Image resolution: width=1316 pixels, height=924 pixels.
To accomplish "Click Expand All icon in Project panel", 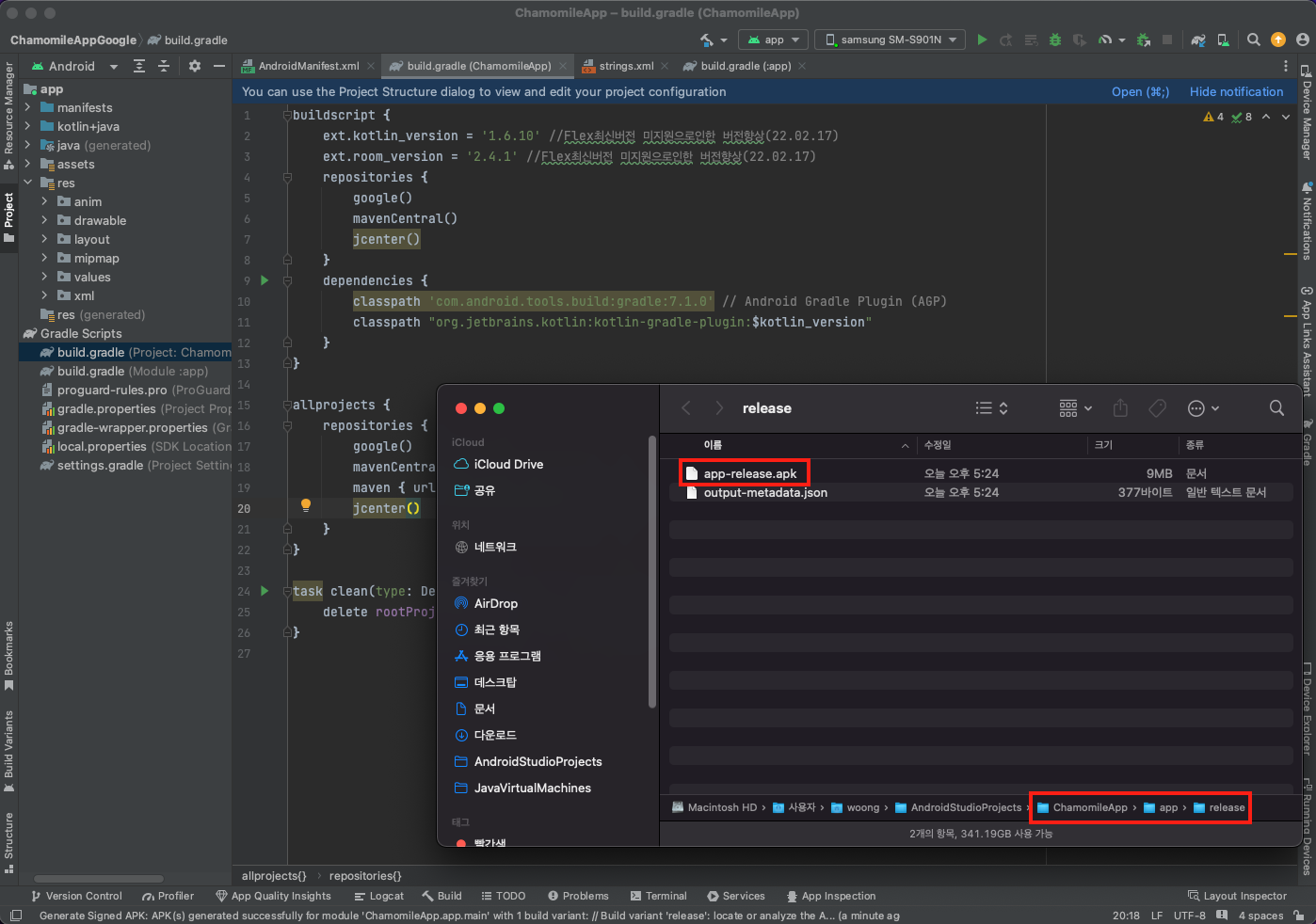I will (x=139, y=66).
